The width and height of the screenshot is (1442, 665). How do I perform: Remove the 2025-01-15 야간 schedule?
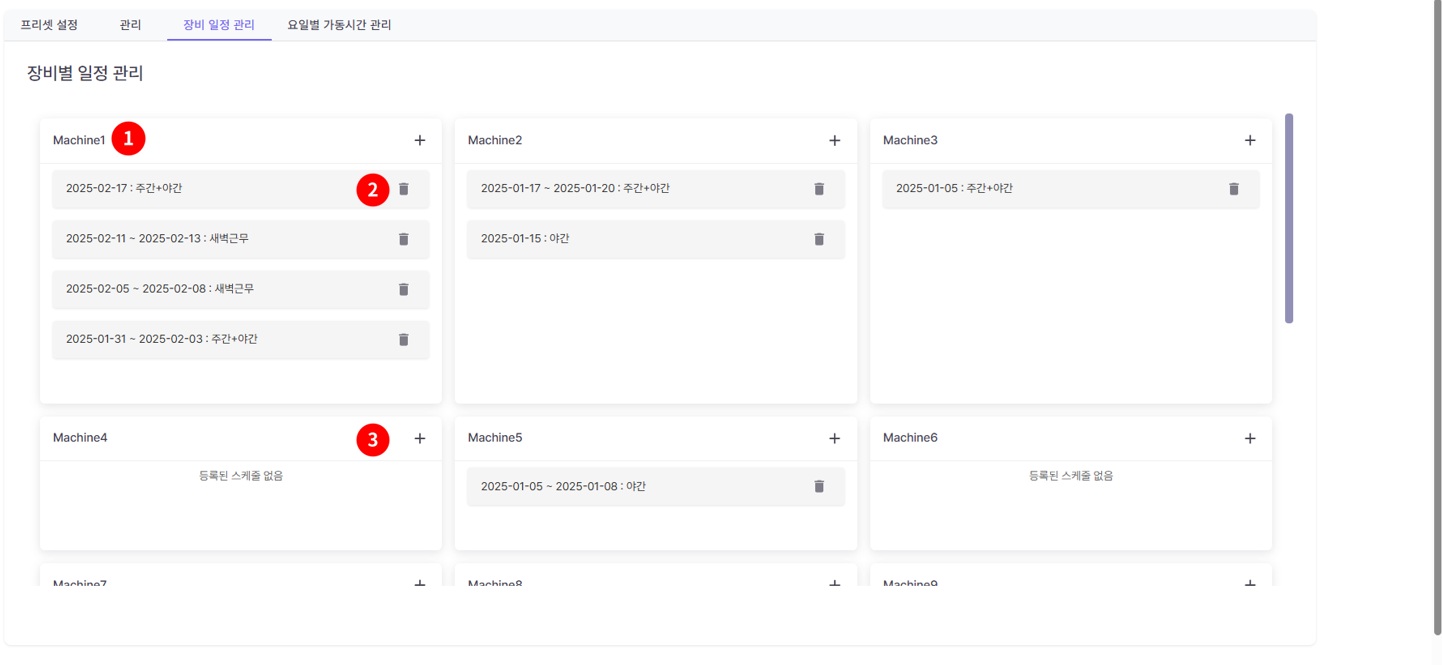(819, 239)
